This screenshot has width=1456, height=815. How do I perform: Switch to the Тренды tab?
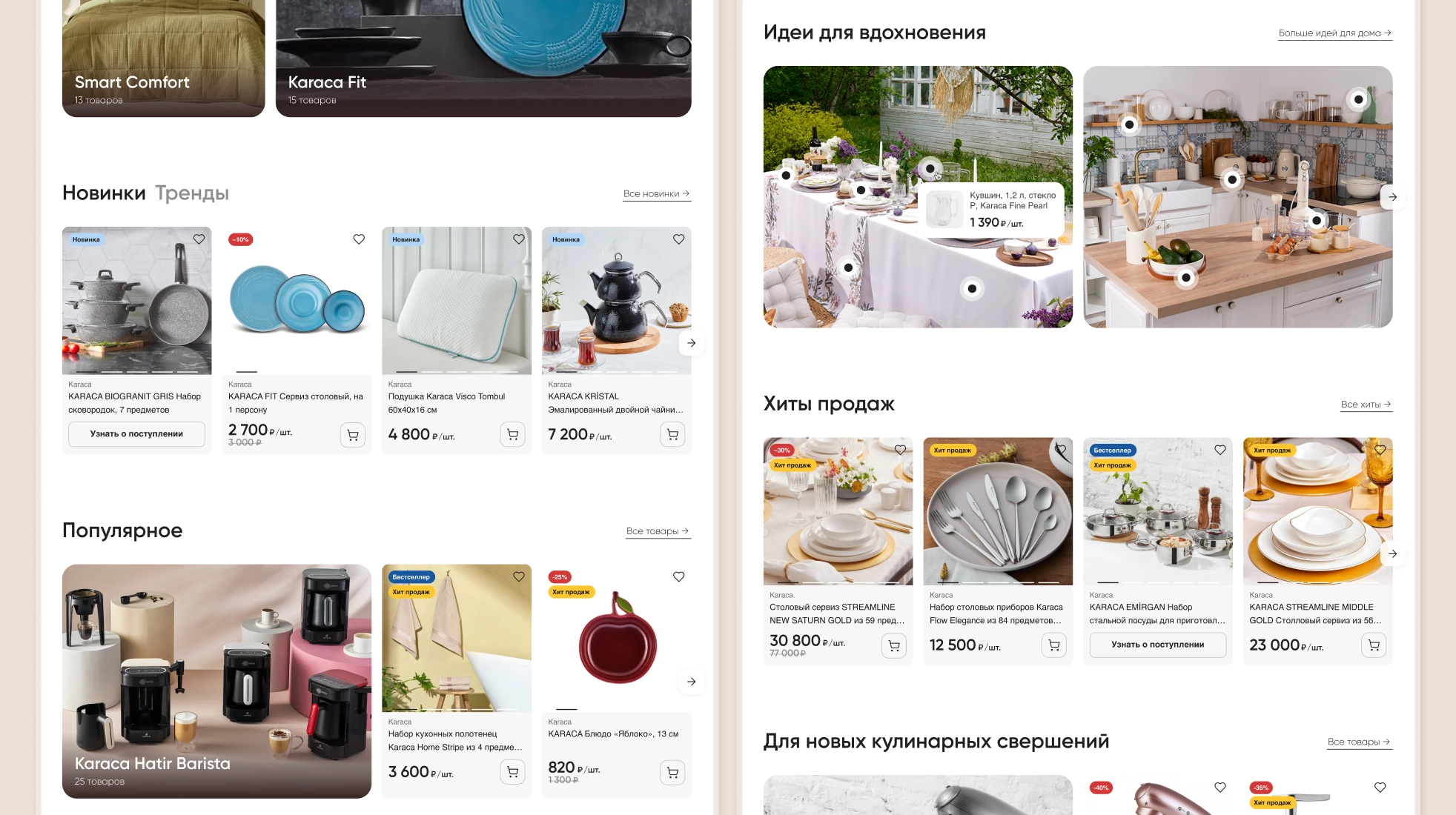tap(192, 193)
